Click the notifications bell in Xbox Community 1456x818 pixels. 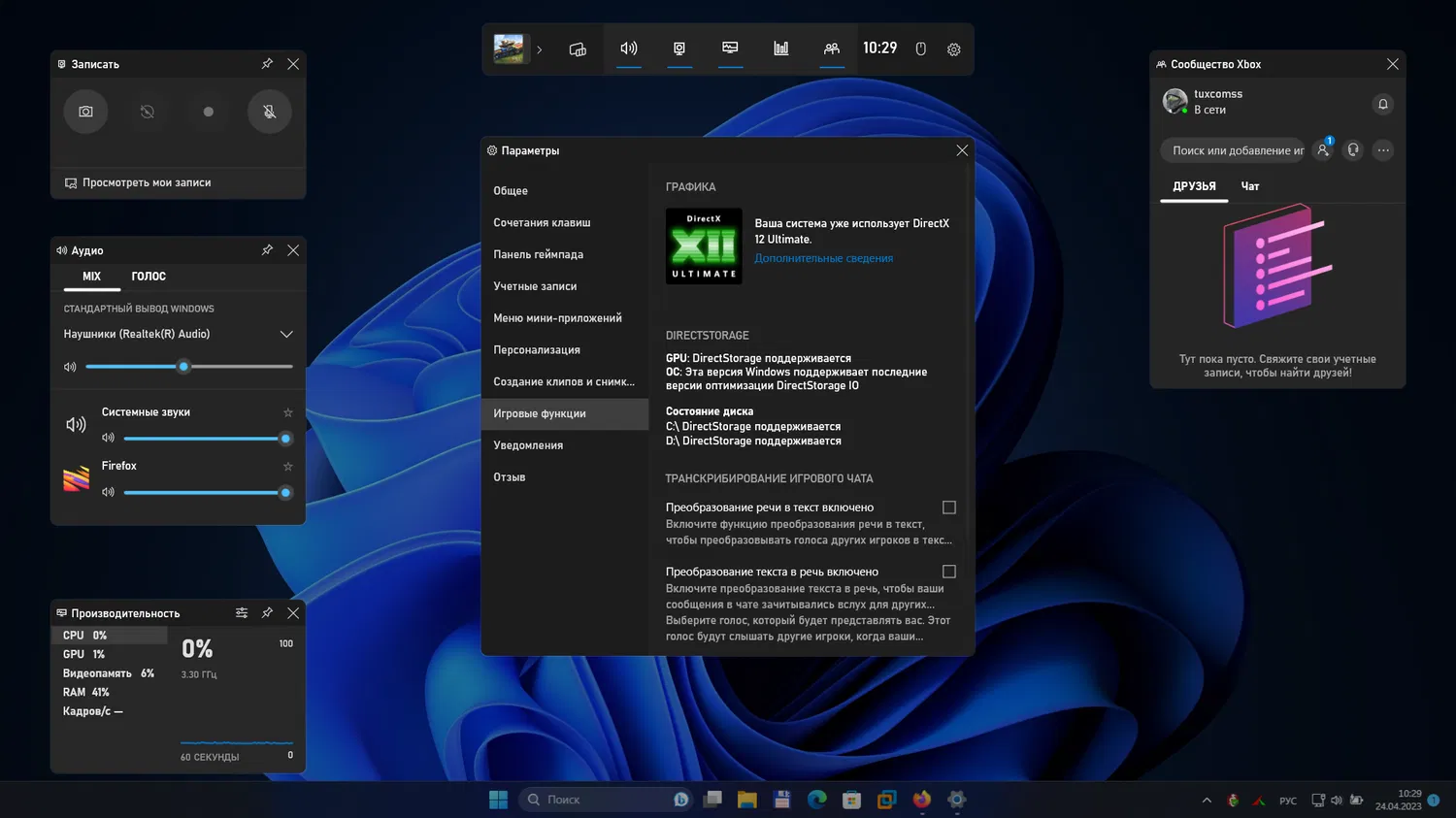point(1383,104)
